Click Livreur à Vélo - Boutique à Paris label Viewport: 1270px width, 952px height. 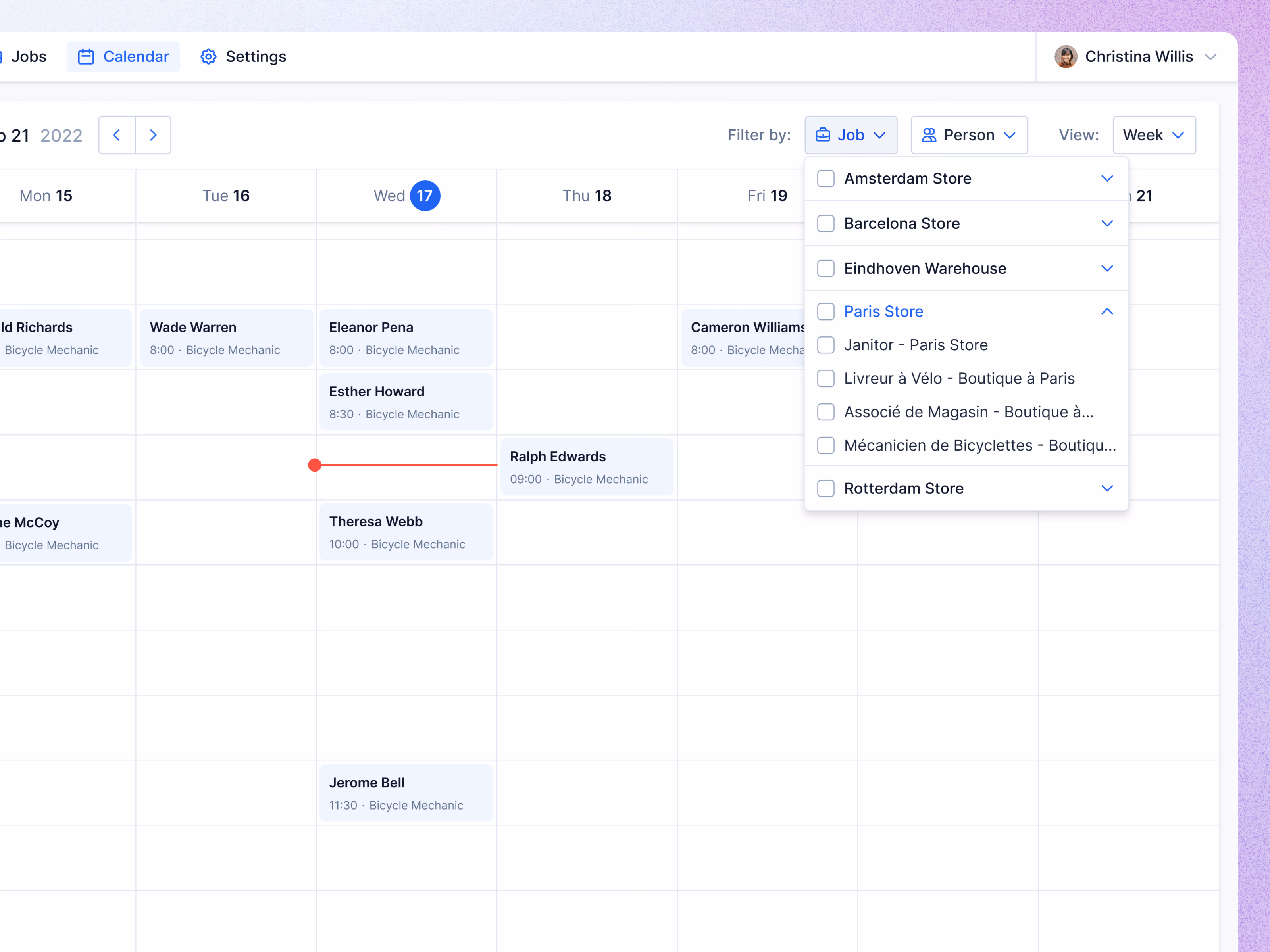coord(959,379)
